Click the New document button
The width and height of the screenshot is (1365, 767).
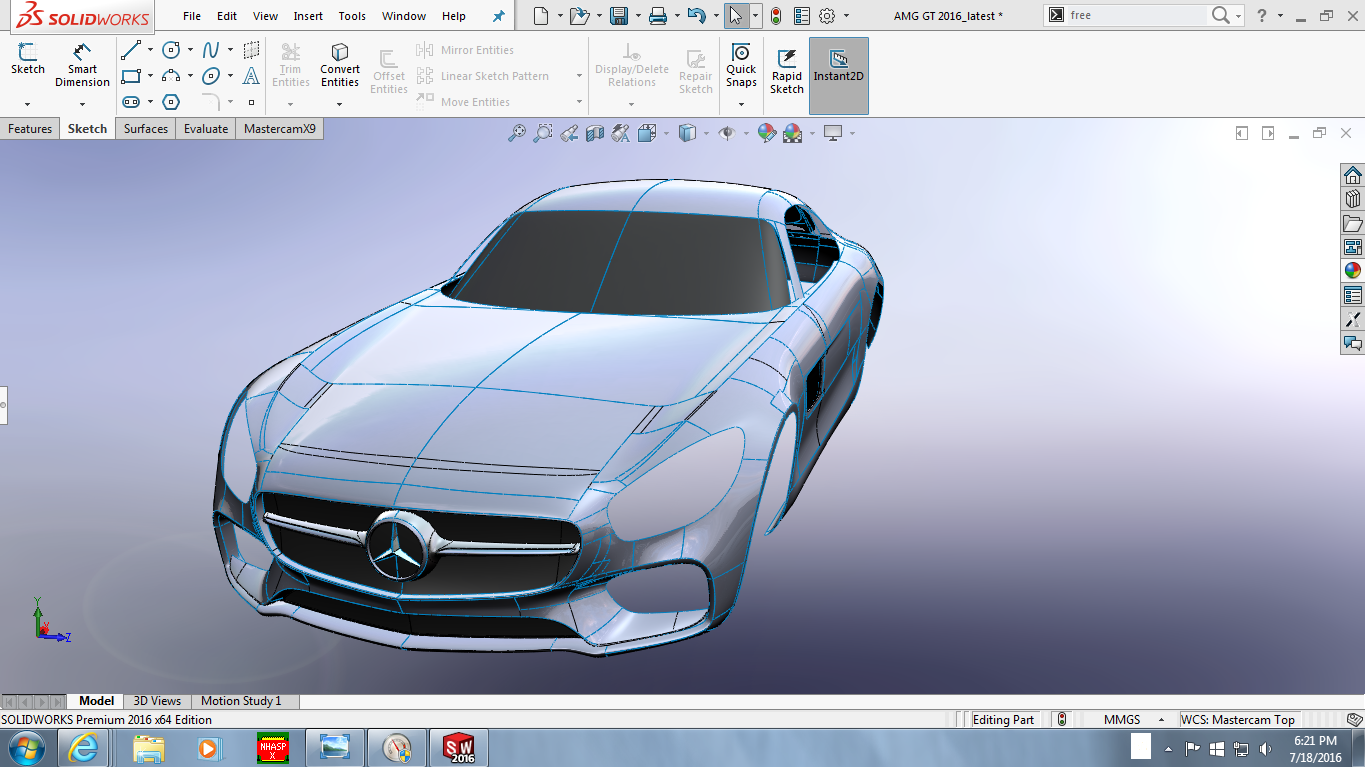pos(541,16)
